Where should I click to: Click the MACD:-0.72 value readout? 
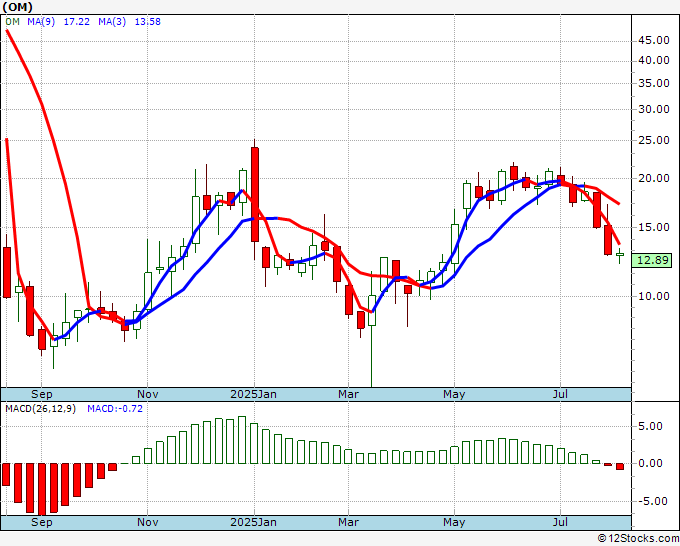(x=115, y=409)
